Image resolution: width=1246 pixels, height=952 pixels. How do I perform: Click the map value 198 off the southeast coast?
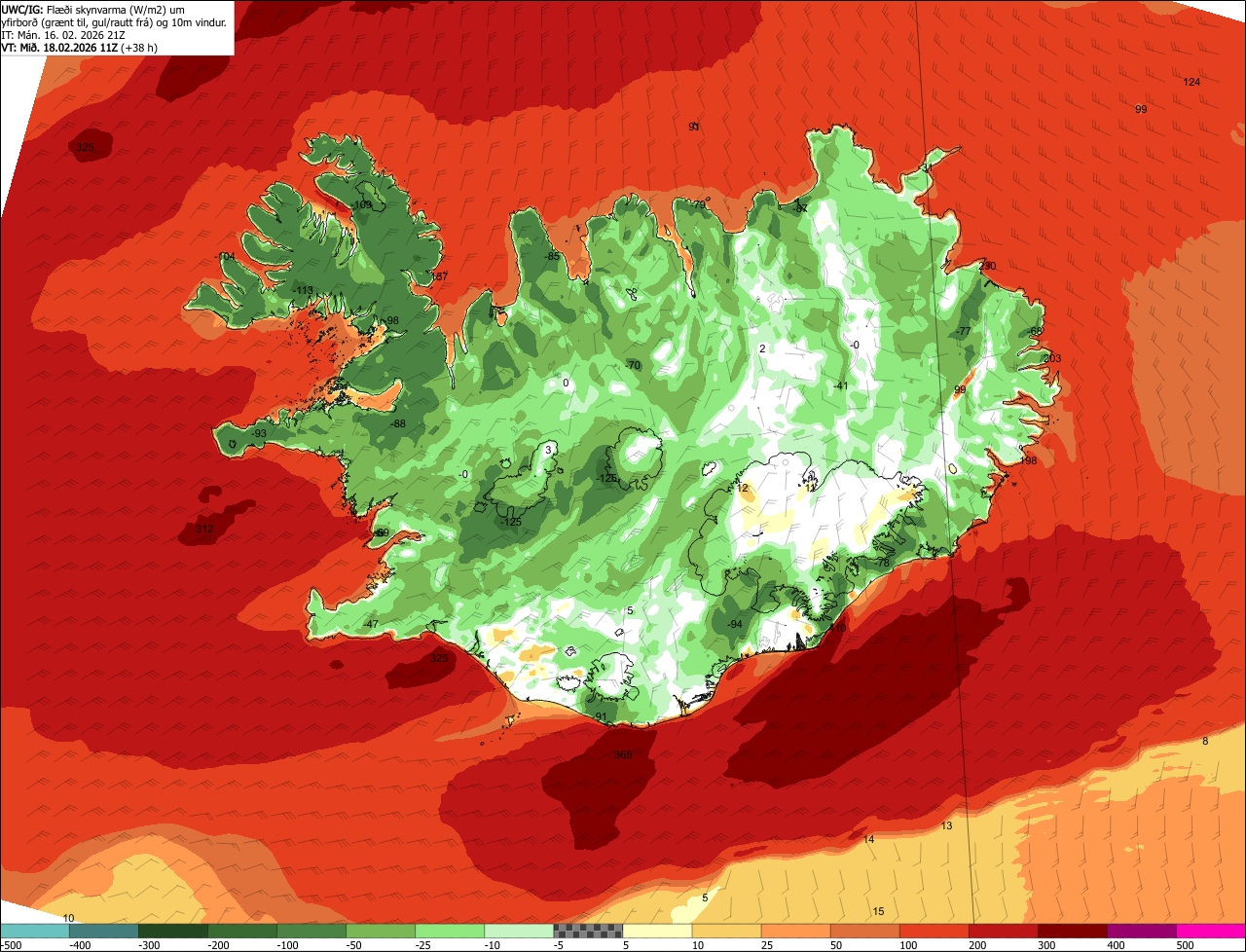coord(1028,460)
